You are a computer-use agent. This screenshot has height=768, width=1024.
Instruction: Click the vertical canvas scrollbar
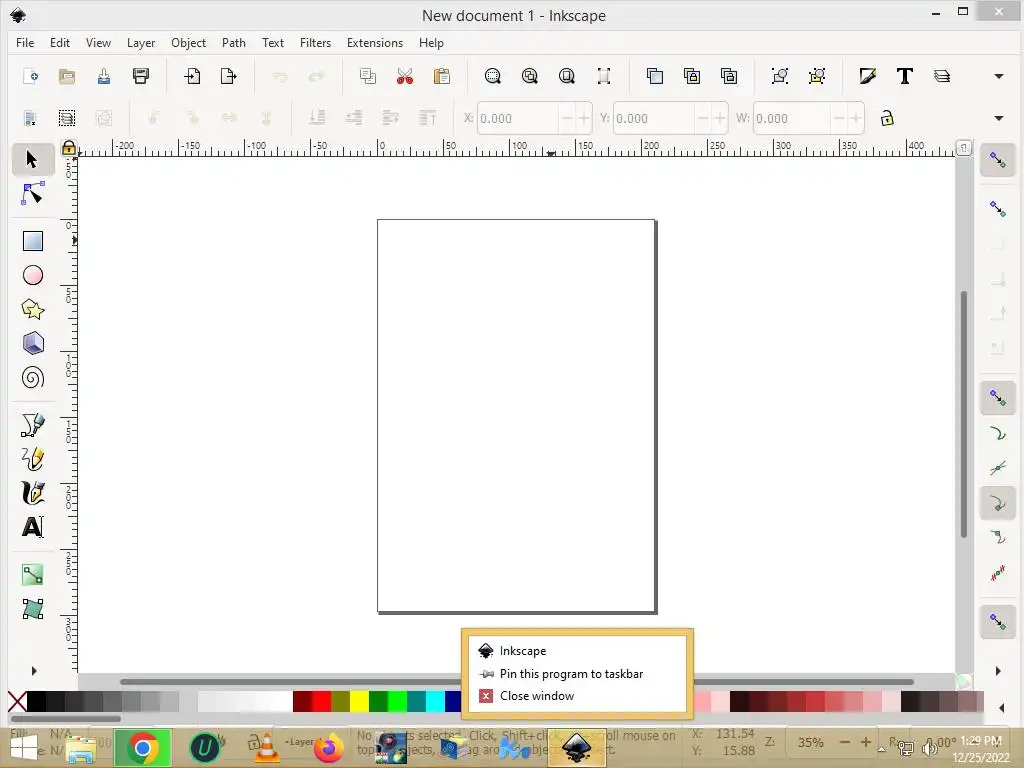pos(964,414)
